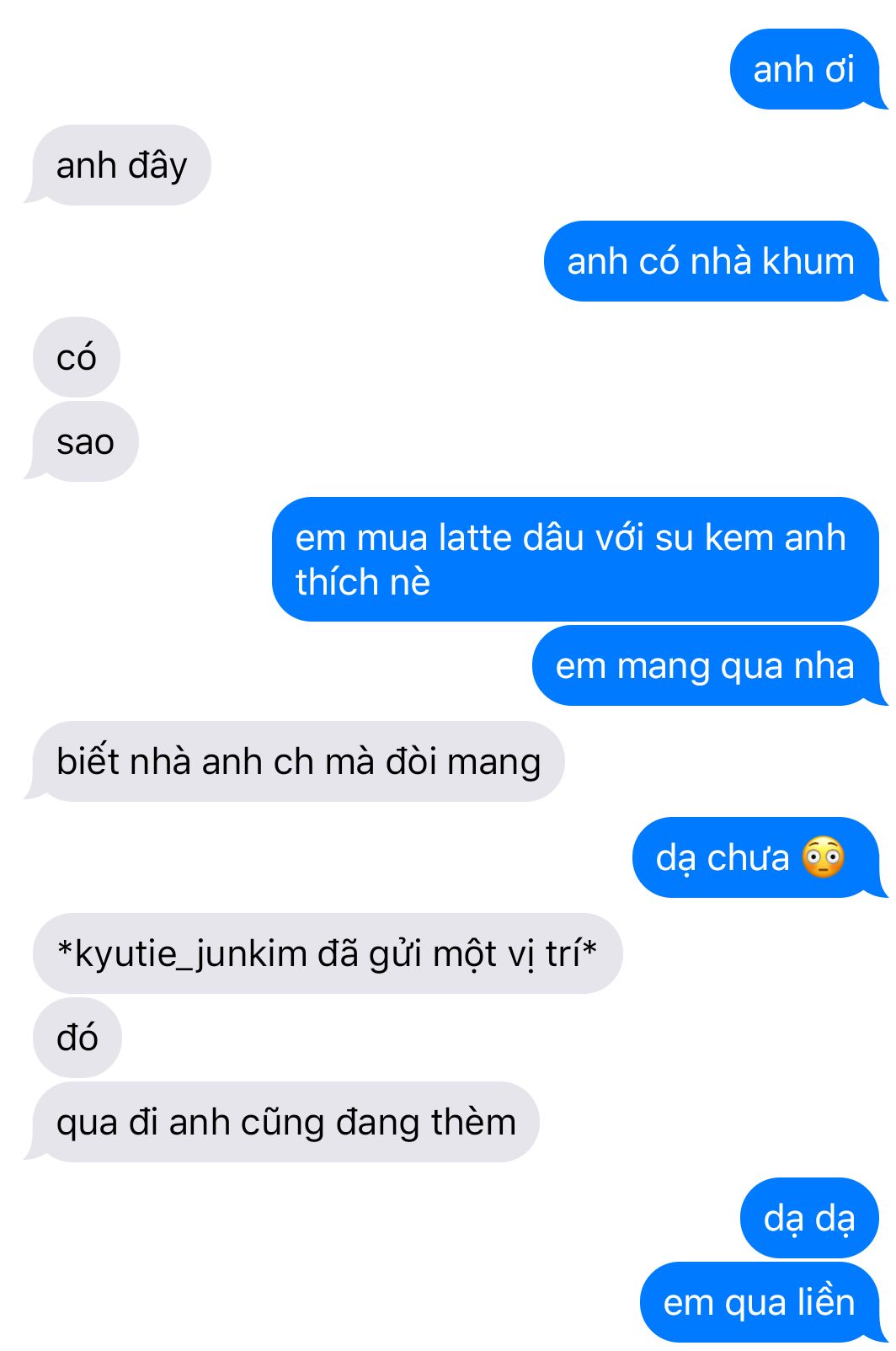The image size is (896, 1351).
Task: Tap the 'dạ dạ' blue bubble
Action: tap(809, 1218)
